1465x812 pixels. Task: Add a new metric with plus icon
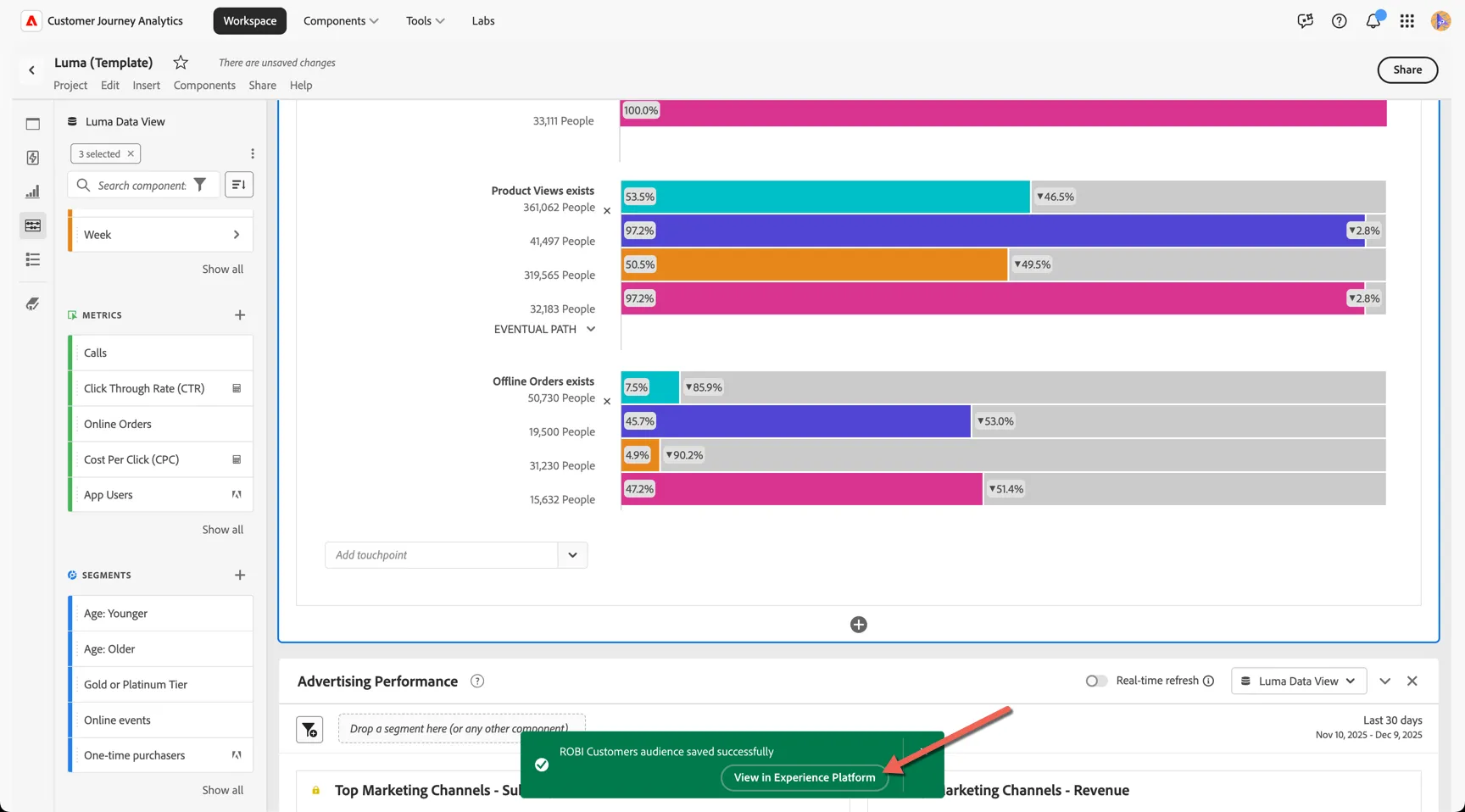click(240, 314)
